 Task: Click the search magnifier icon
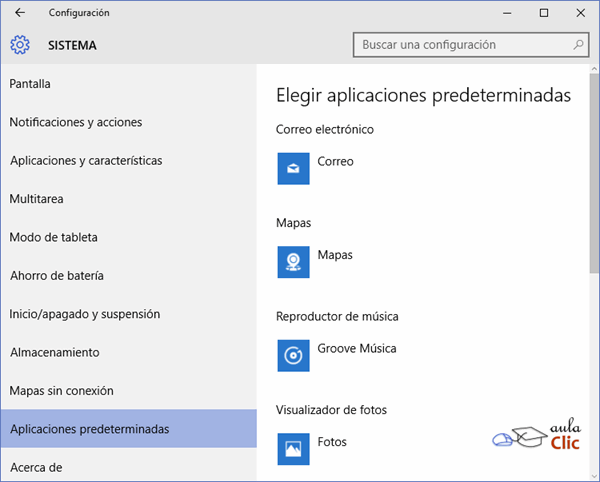(578, 45)
